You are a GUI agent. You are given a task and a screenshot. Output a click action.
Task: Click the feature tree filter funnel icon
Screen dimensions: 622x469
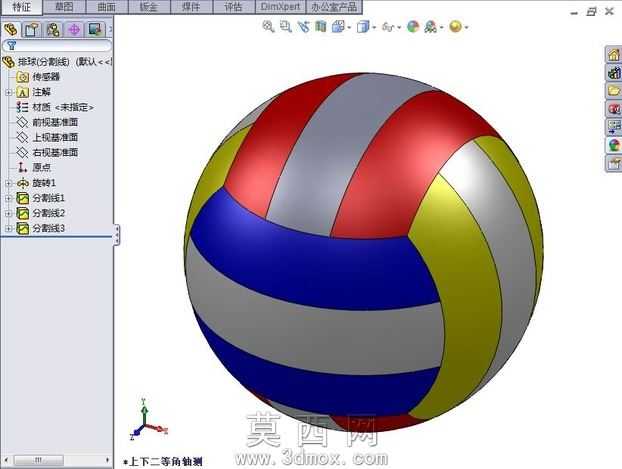(x=12, y=46)
